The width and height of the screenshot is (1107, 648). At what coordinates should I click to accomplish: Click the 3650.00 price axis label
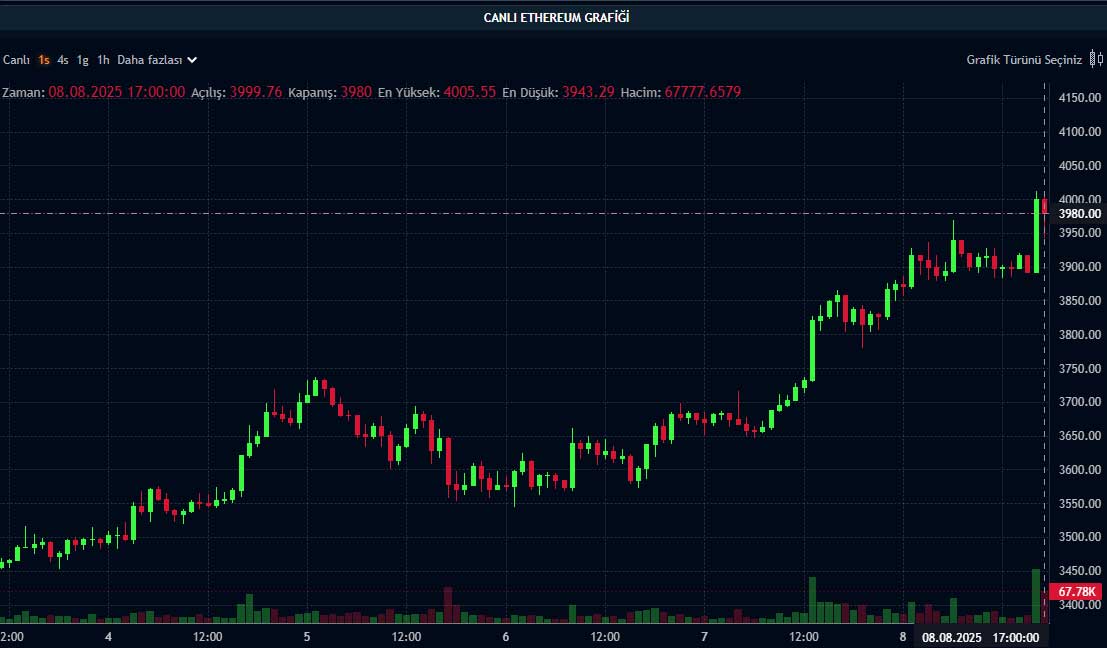(1079, 436)
